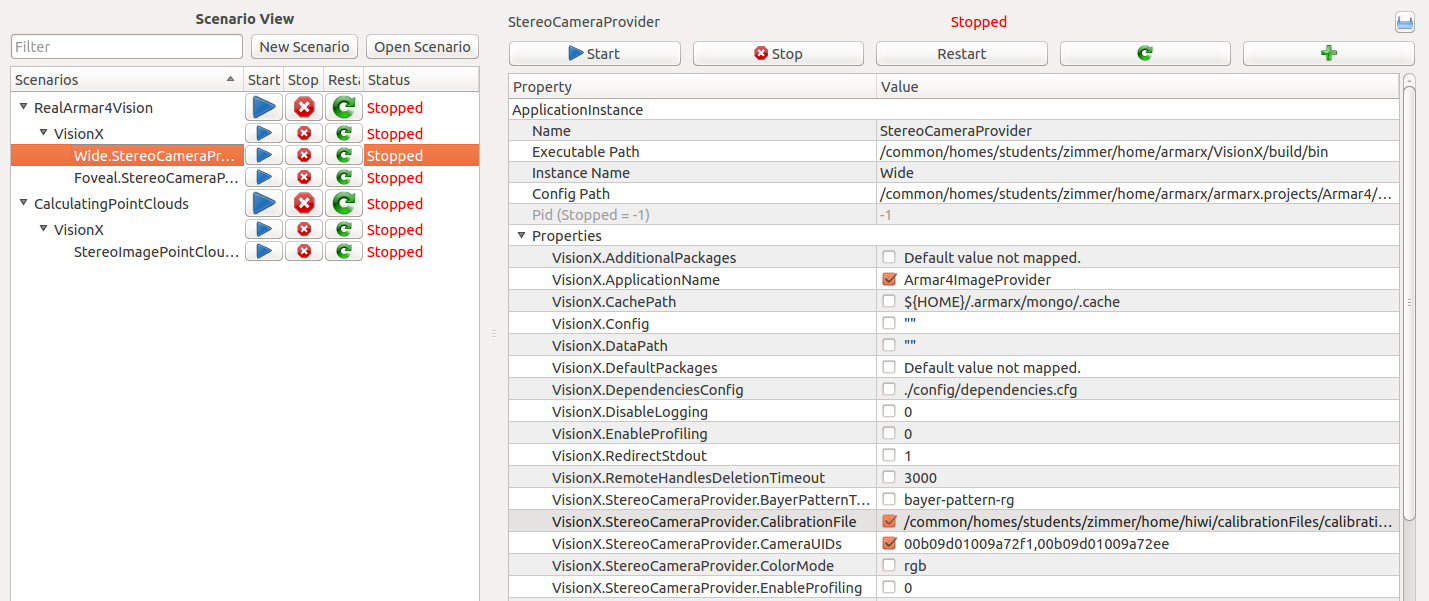
Task: Stop the RealArmar4Vision scenario
Action: point(304,107)
